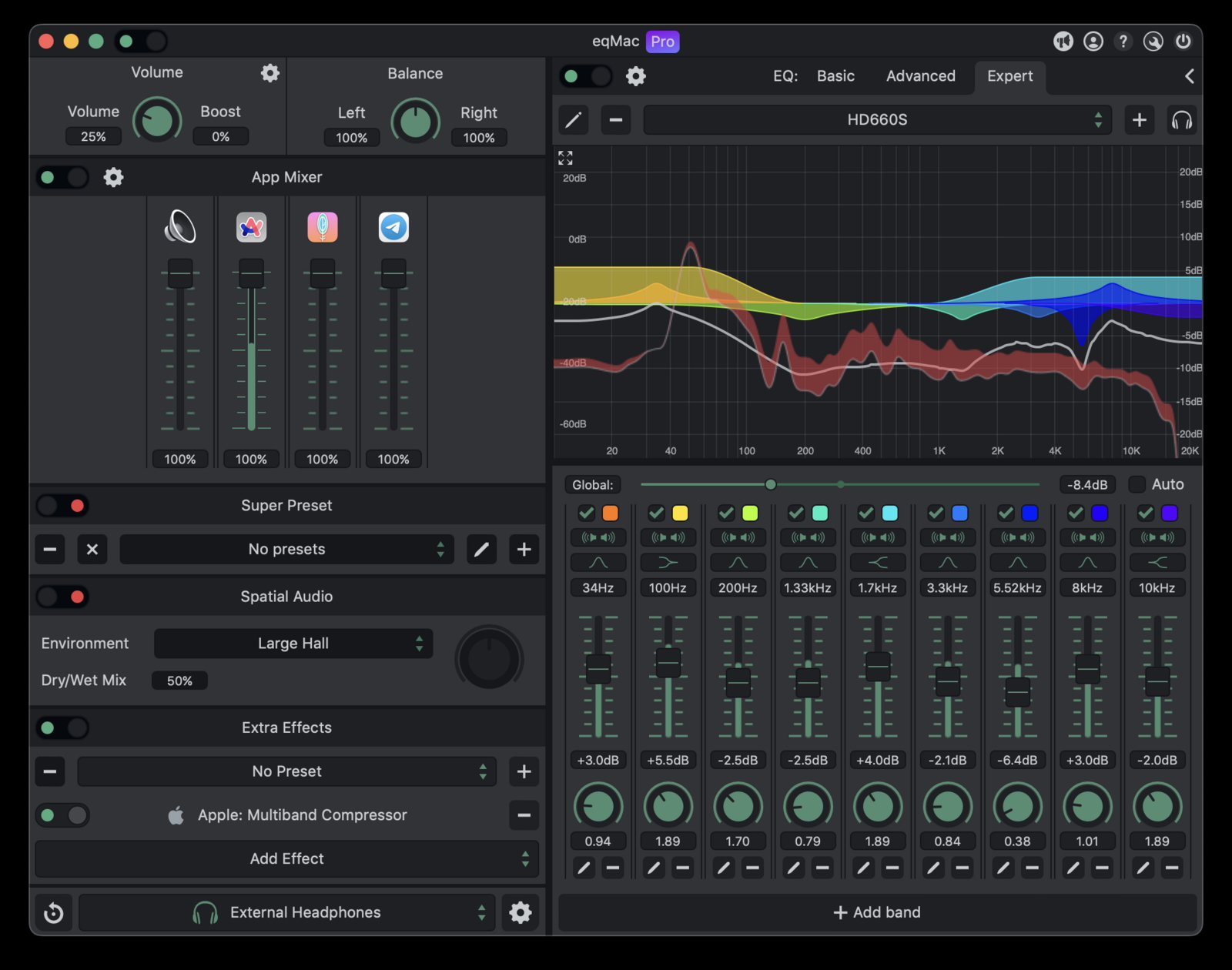Screen dimensions: 1232x970
Task: Click the fullscreen expand icon on the EQ graph
Action: (x=565, y=158)
